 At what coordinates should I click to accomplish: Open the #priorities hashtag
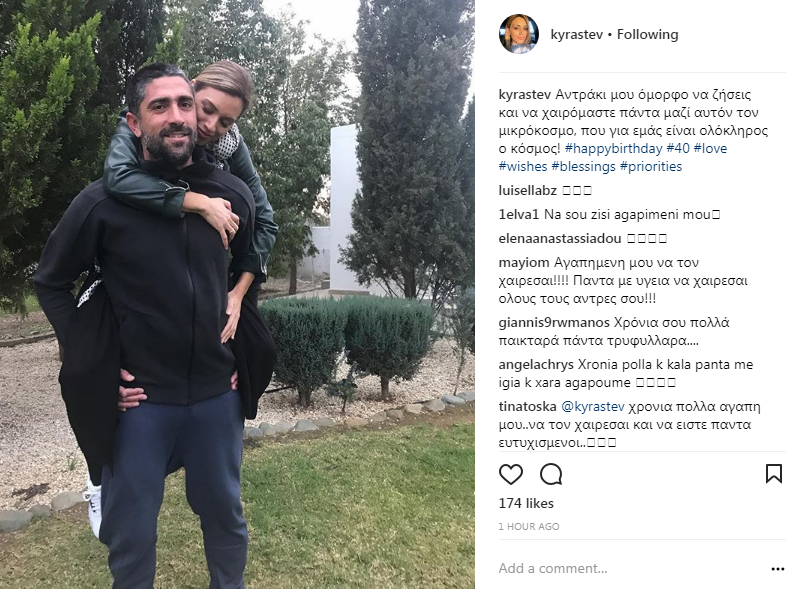tap(651, 166)
